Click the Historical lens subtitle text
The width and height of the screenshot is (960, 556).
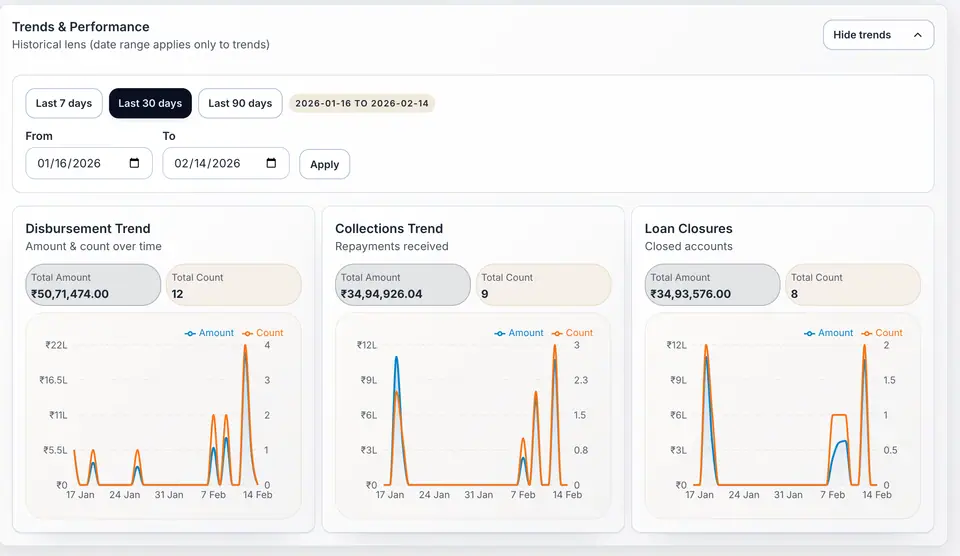point(141,45)
